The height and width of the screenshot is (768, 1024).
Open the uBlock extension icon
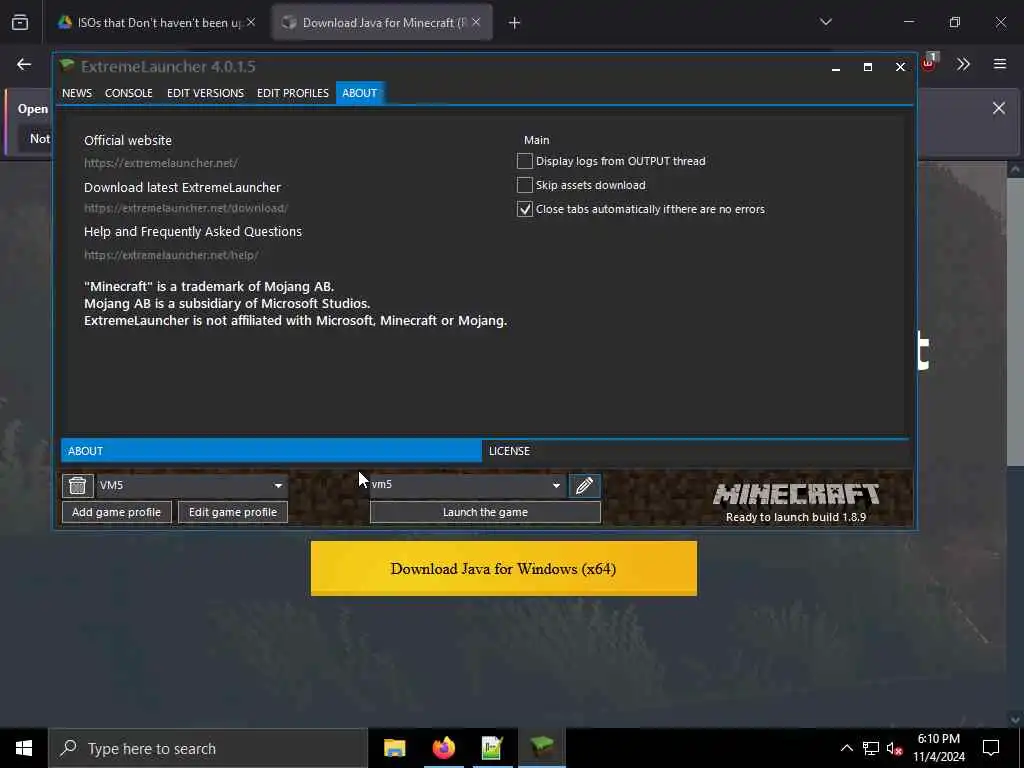(x=929, y=63)
